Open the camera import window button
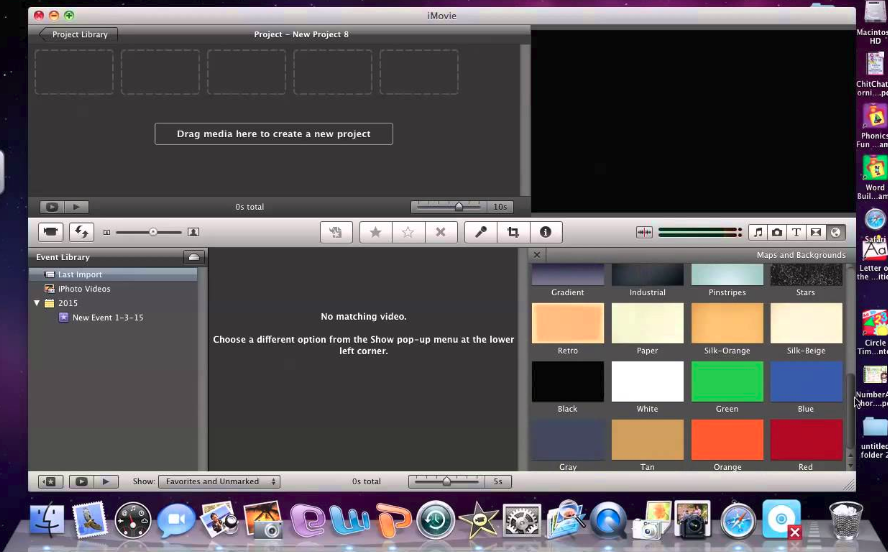Viewport: 888px width, 552px height. [50, 232]
